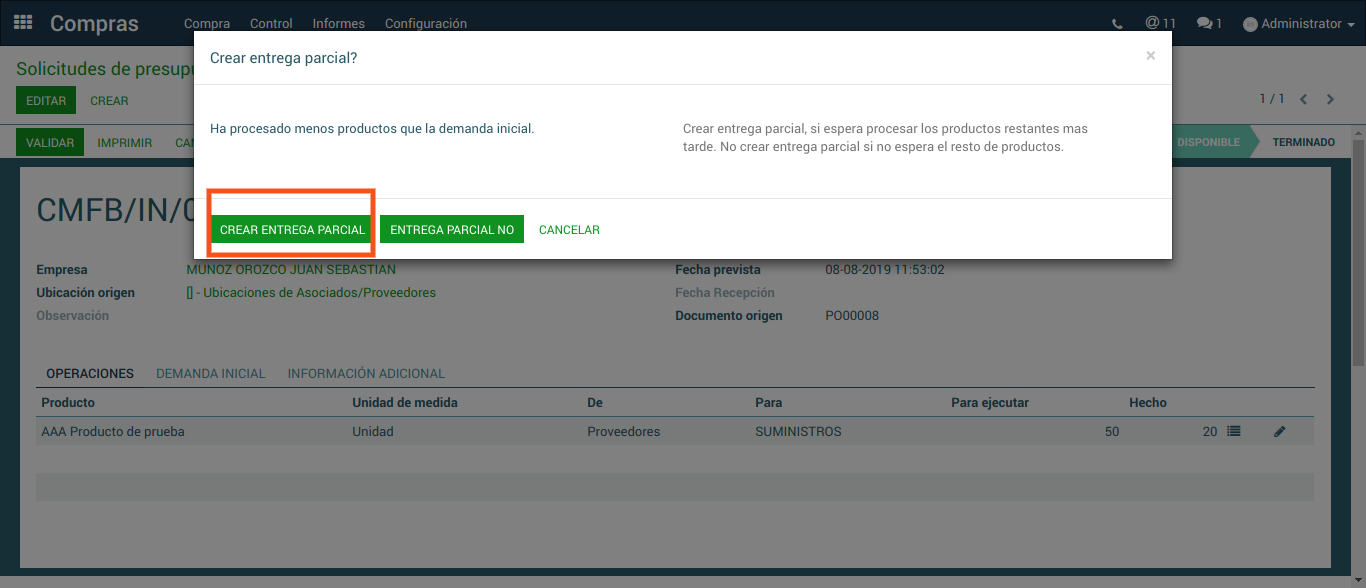Click the pencil edit icon in product row
This screenshot has height=588, width=1366.
click(x=1280, y=432)
